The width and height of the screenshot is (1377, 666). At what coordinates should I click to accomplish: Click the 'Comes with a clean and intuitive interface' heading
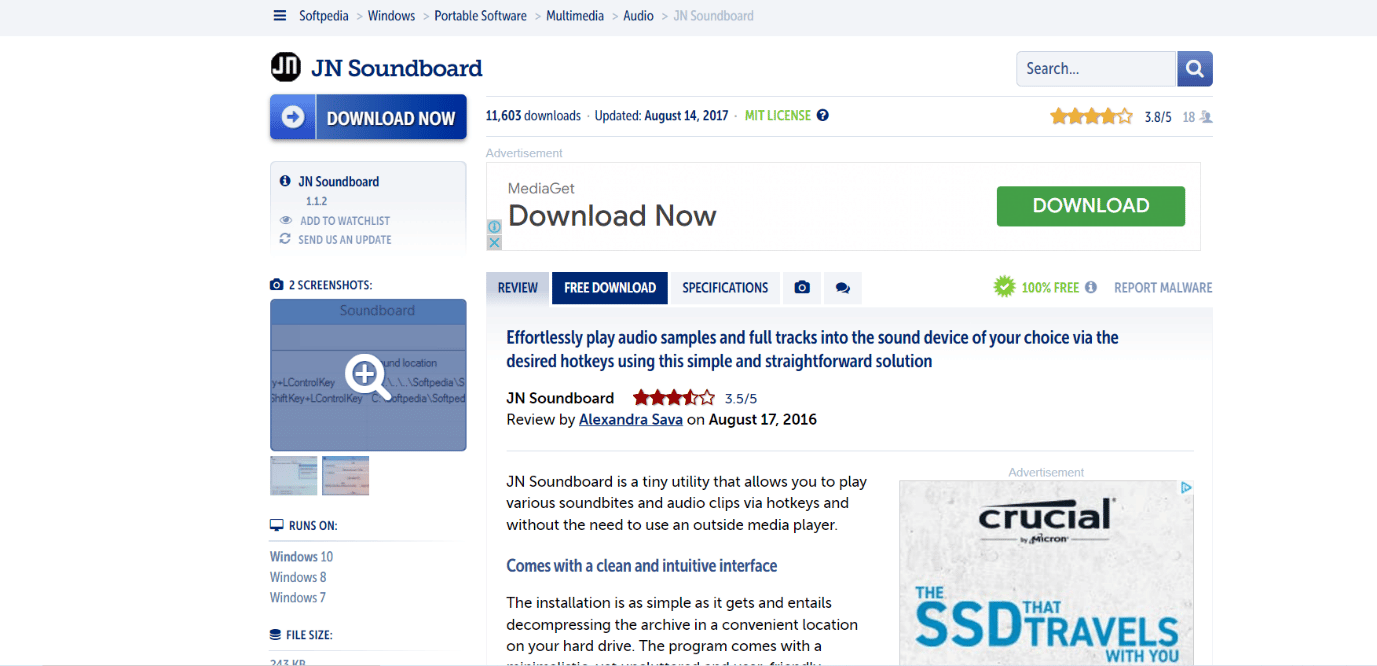point(642,566)
